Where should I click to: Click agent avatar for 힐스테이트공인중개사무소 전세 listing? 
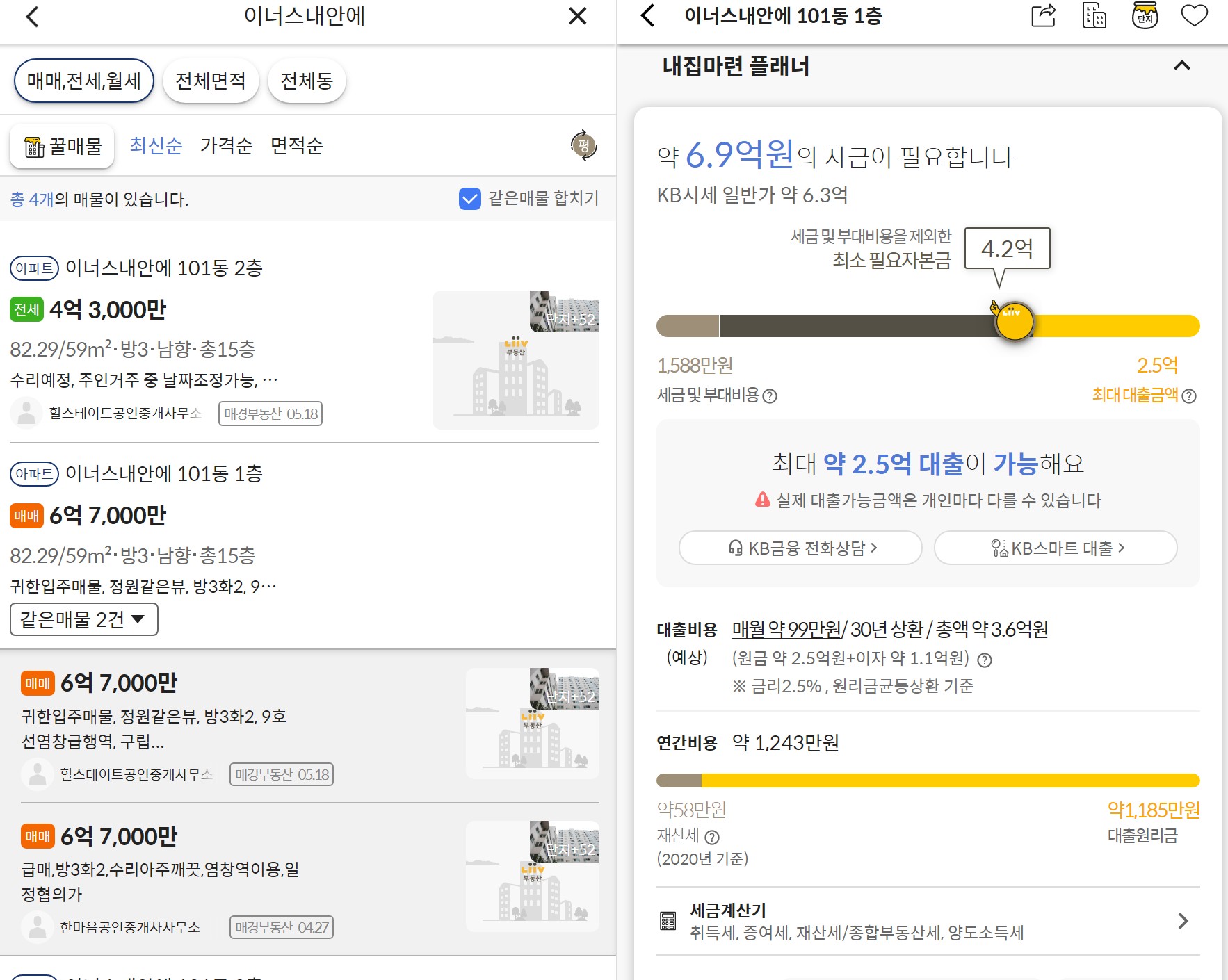coord(26,413)
